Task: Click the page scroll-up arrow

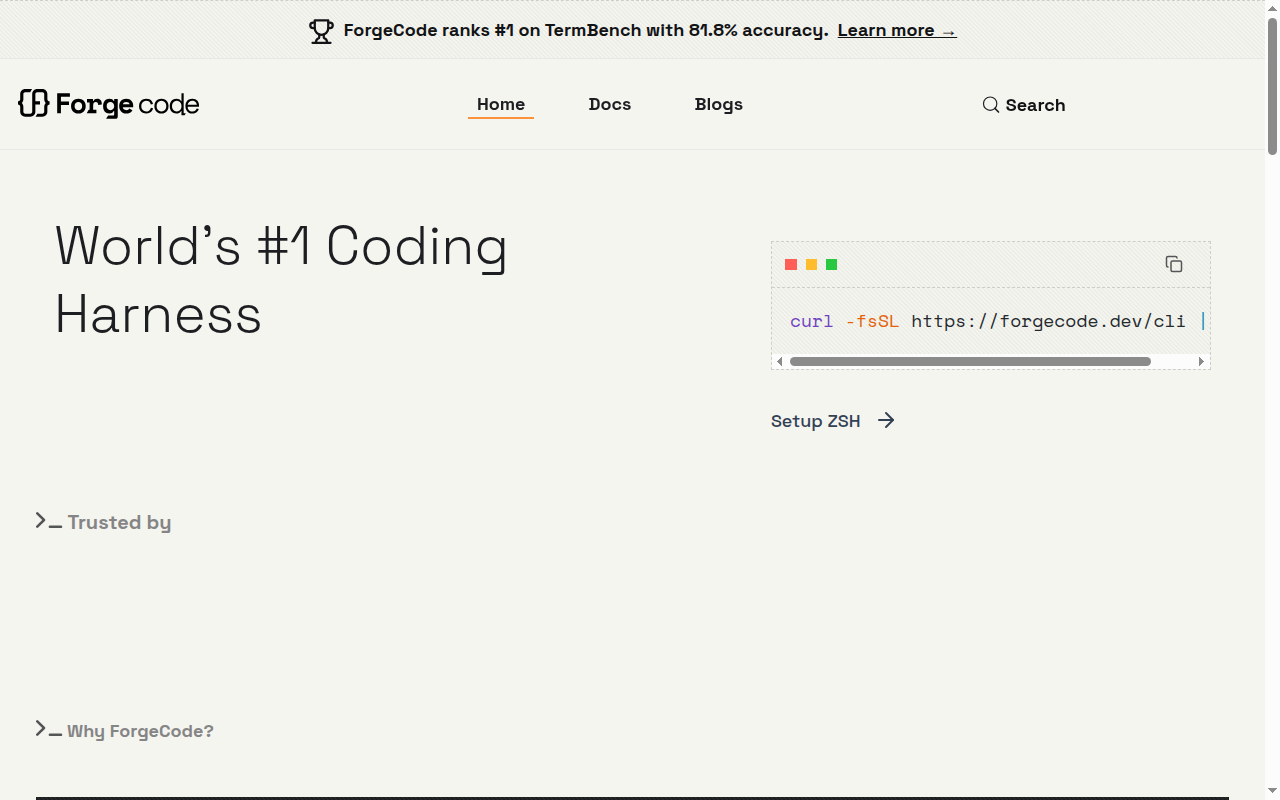Action: click(1272, 7)
